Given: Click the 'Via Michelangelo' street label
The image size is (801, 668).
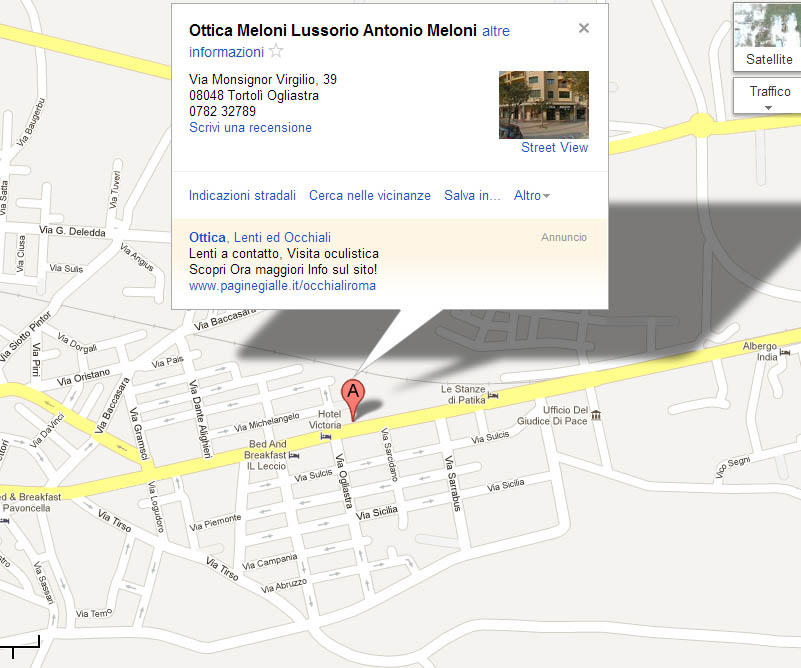Looking at the screenshot, I should (x=267, y=422).
